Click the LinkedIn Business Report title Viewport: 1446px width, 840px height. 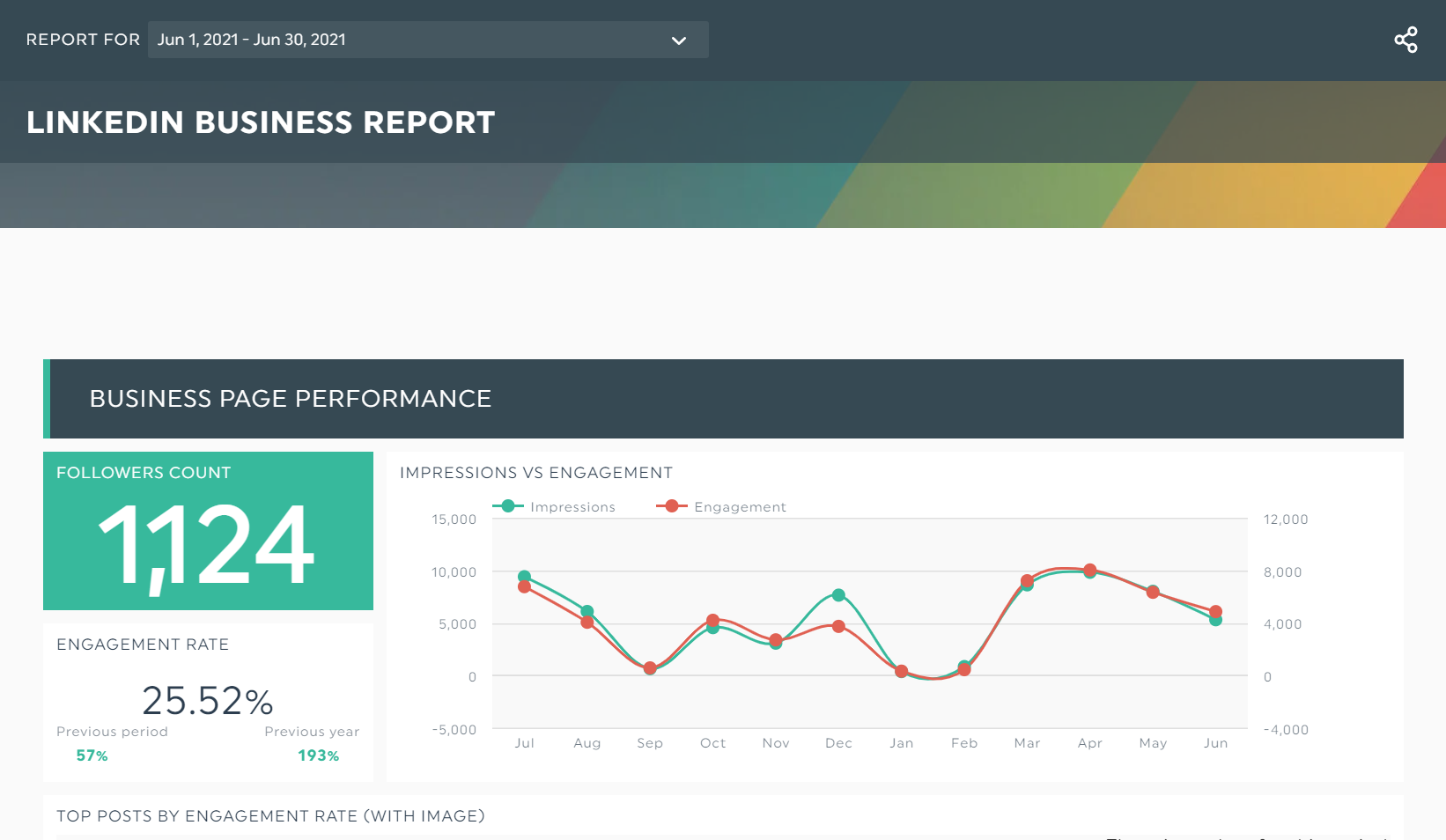pos(261,122)
